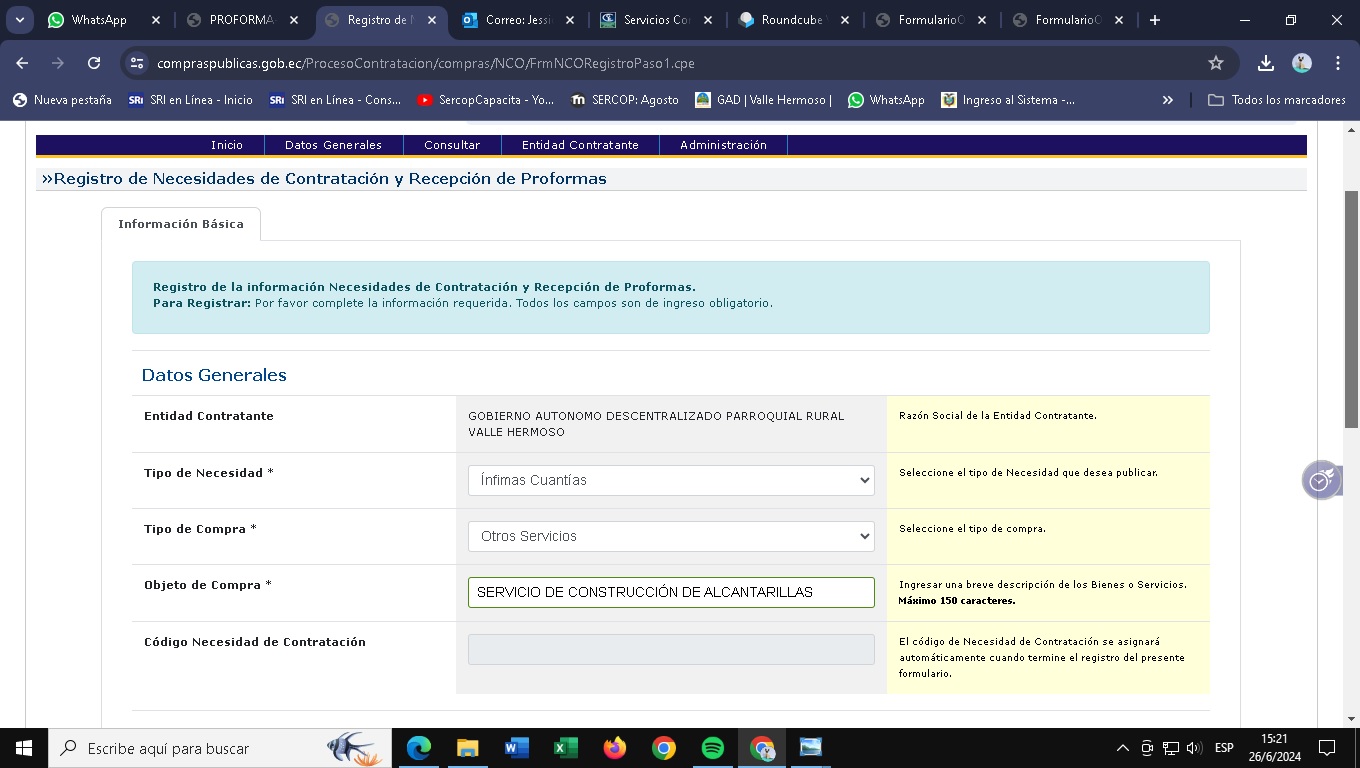Viewport: 1360px width, 768px height.
Task: Open the tab search dropdown arrow
Action: (19, 20)
